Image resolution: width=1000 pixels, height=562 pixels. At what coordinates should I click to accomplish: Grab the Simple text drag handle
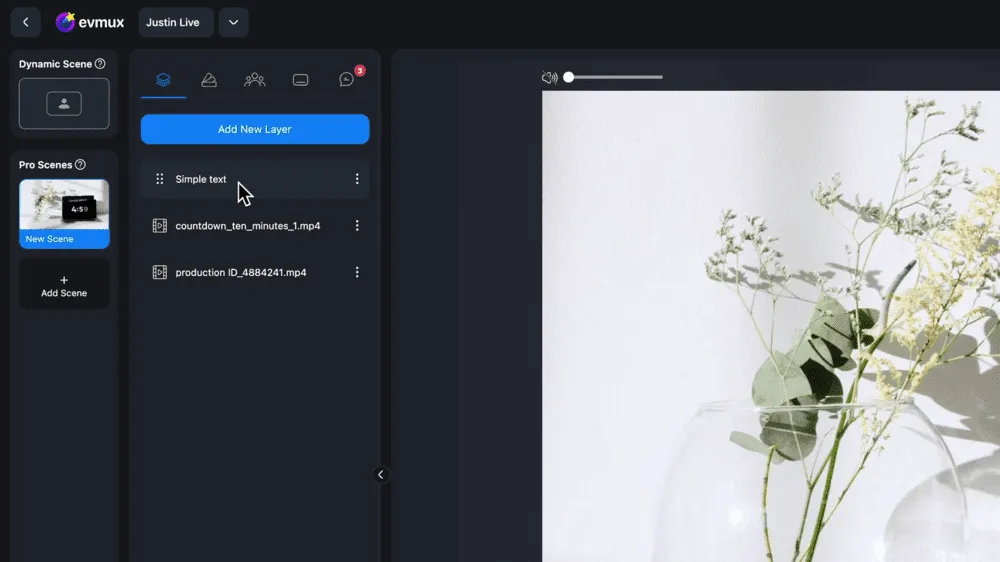[x=160, y=179]
